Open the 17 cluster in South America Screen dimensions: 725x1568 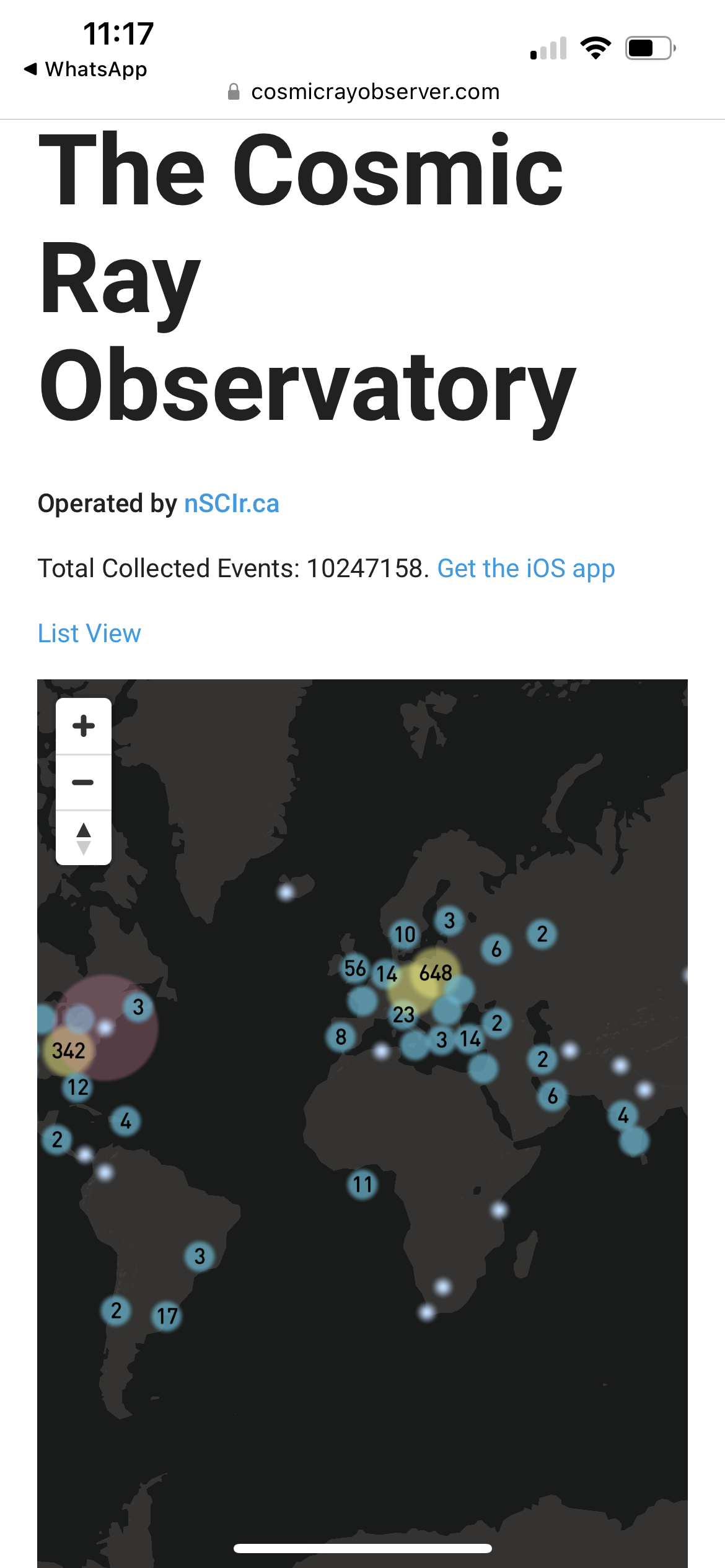coord(167,1315)
